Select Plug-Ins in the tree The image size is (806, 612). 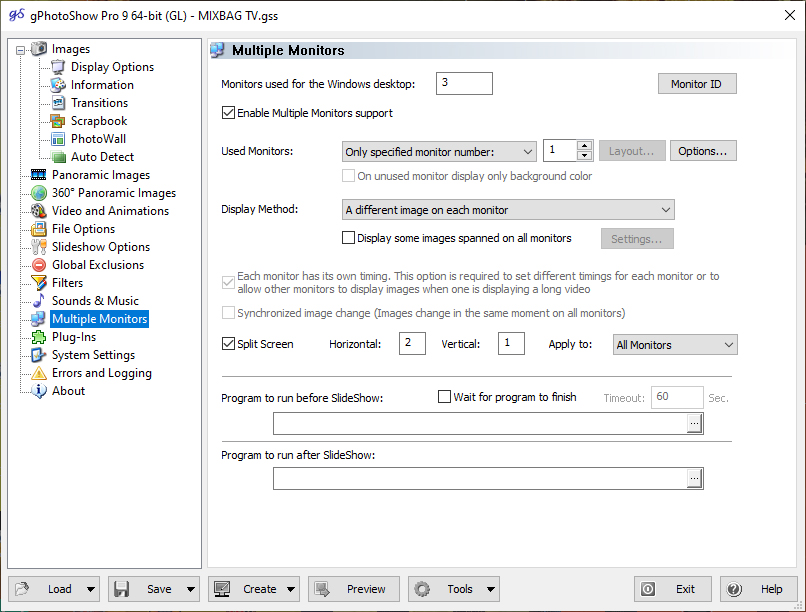[x=74, y=337]
